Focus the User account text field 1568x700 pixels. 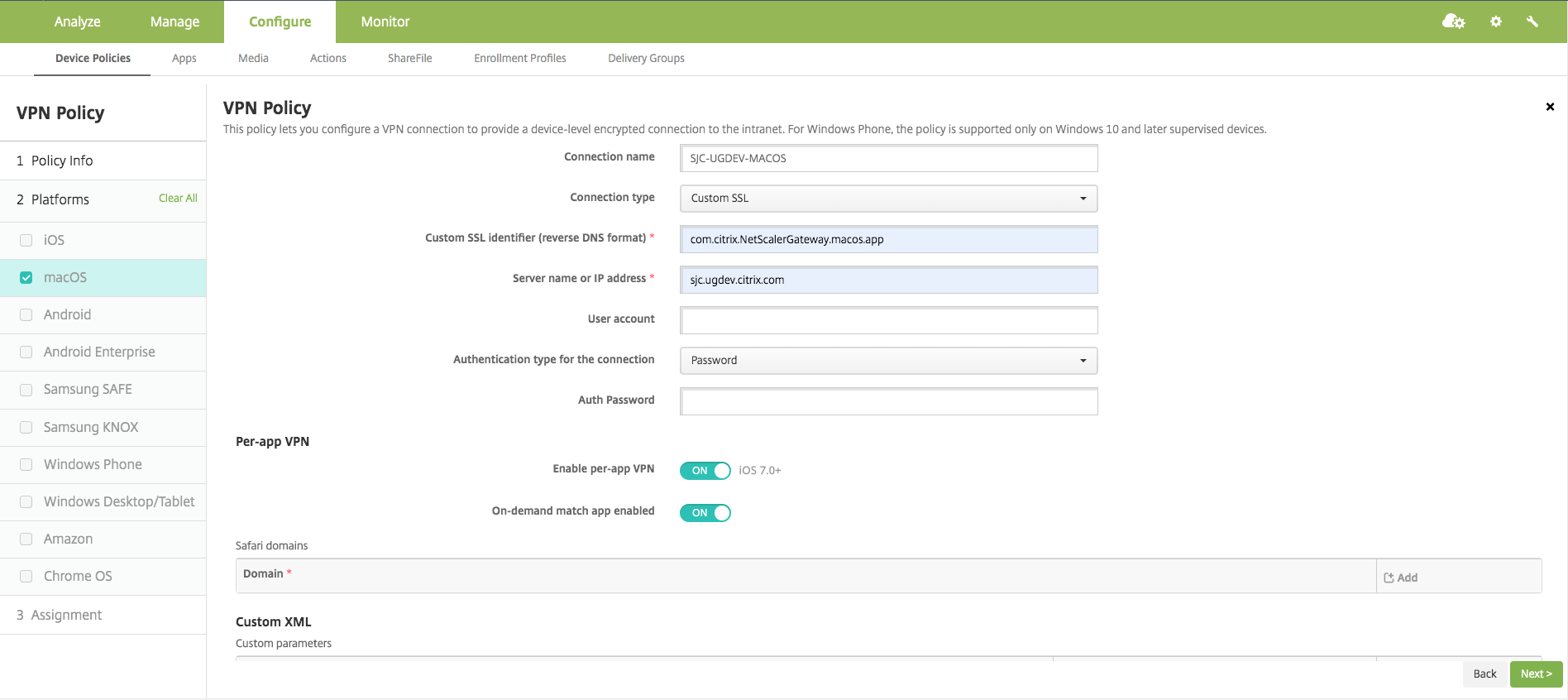[888, 320]
